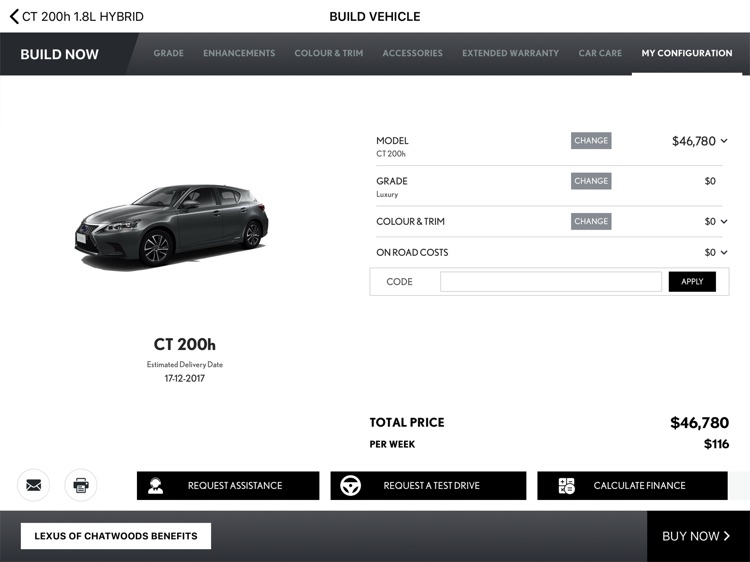Click the Buy Now button

[x=696, y=536]
